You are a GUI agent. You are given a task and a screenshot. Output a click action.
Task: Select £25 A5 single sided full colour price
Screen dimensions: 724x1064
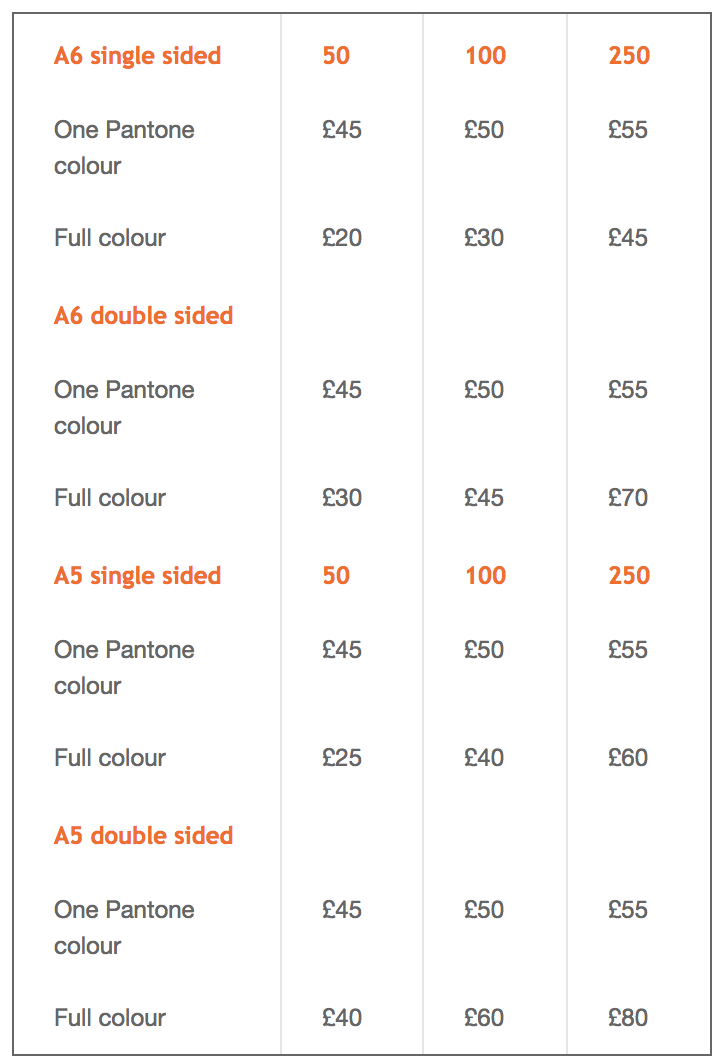pos(342,757)
